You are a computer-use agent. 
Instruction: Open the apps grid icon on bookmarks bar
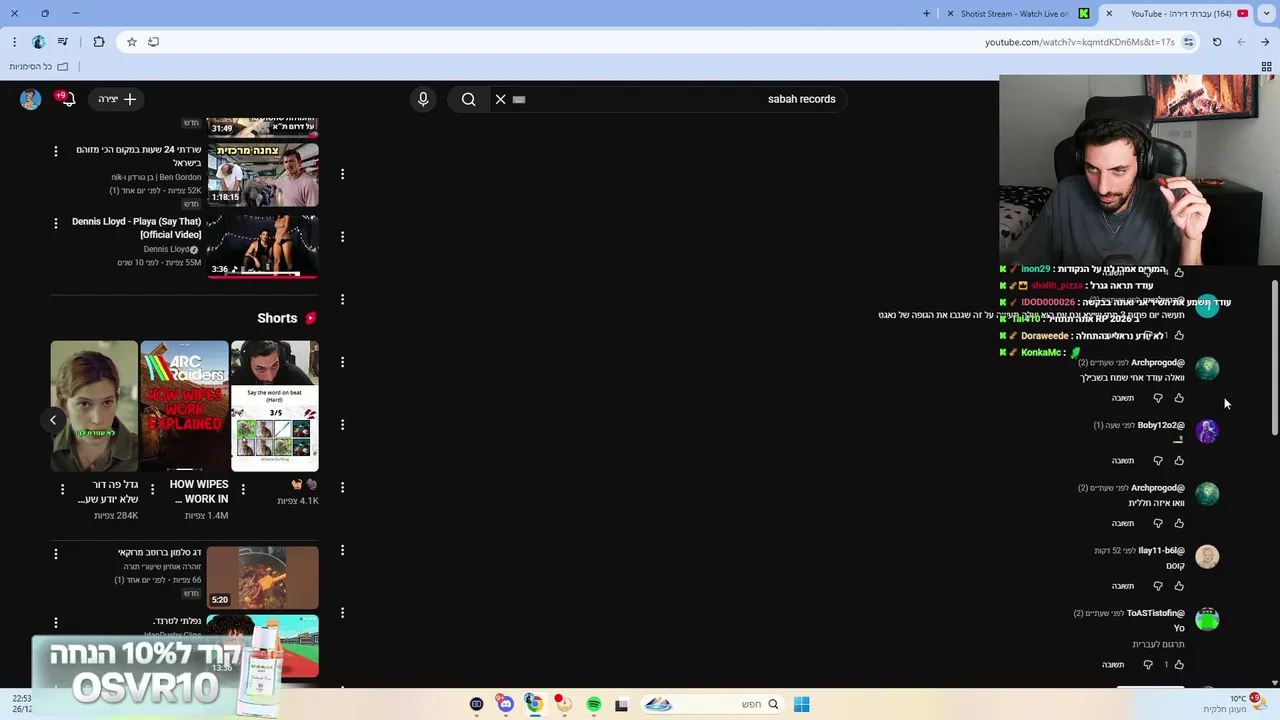[1266, 66]
